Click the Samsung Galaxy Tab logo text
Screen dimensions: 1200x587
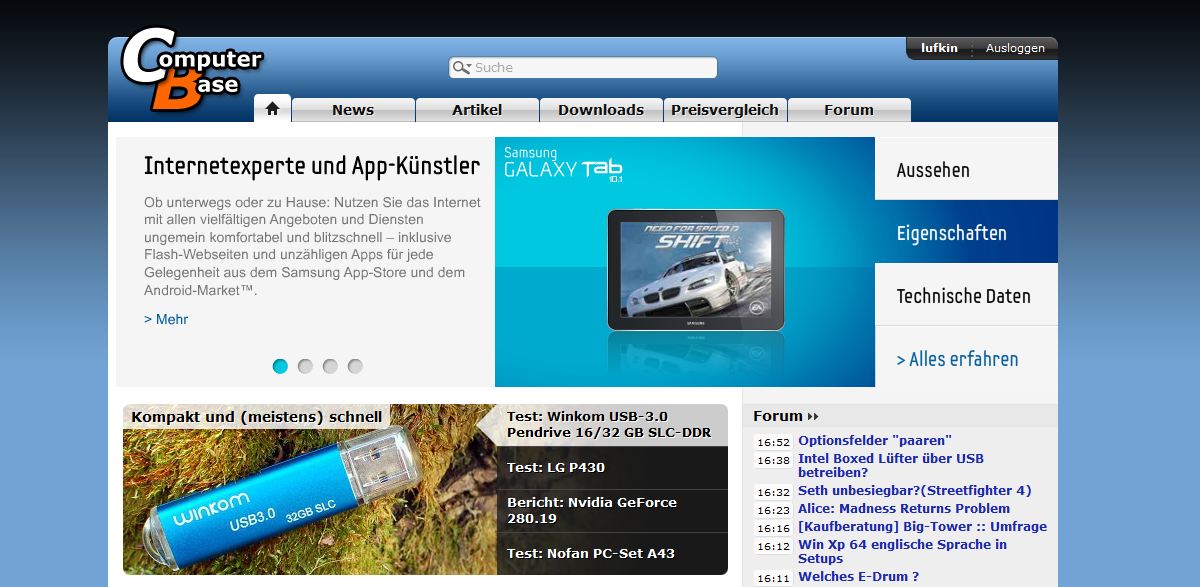563,165
